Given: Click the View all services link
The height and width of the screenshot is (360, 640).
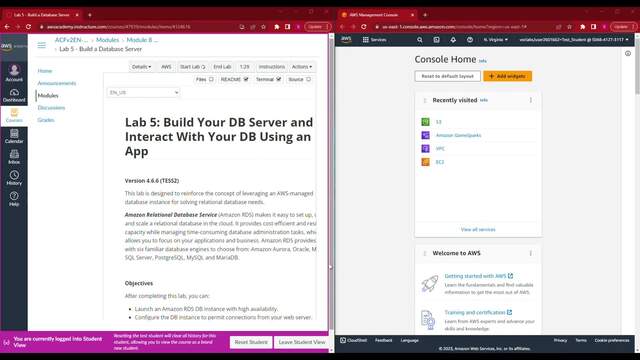Looking at the screenshot, I should (478, 229).
